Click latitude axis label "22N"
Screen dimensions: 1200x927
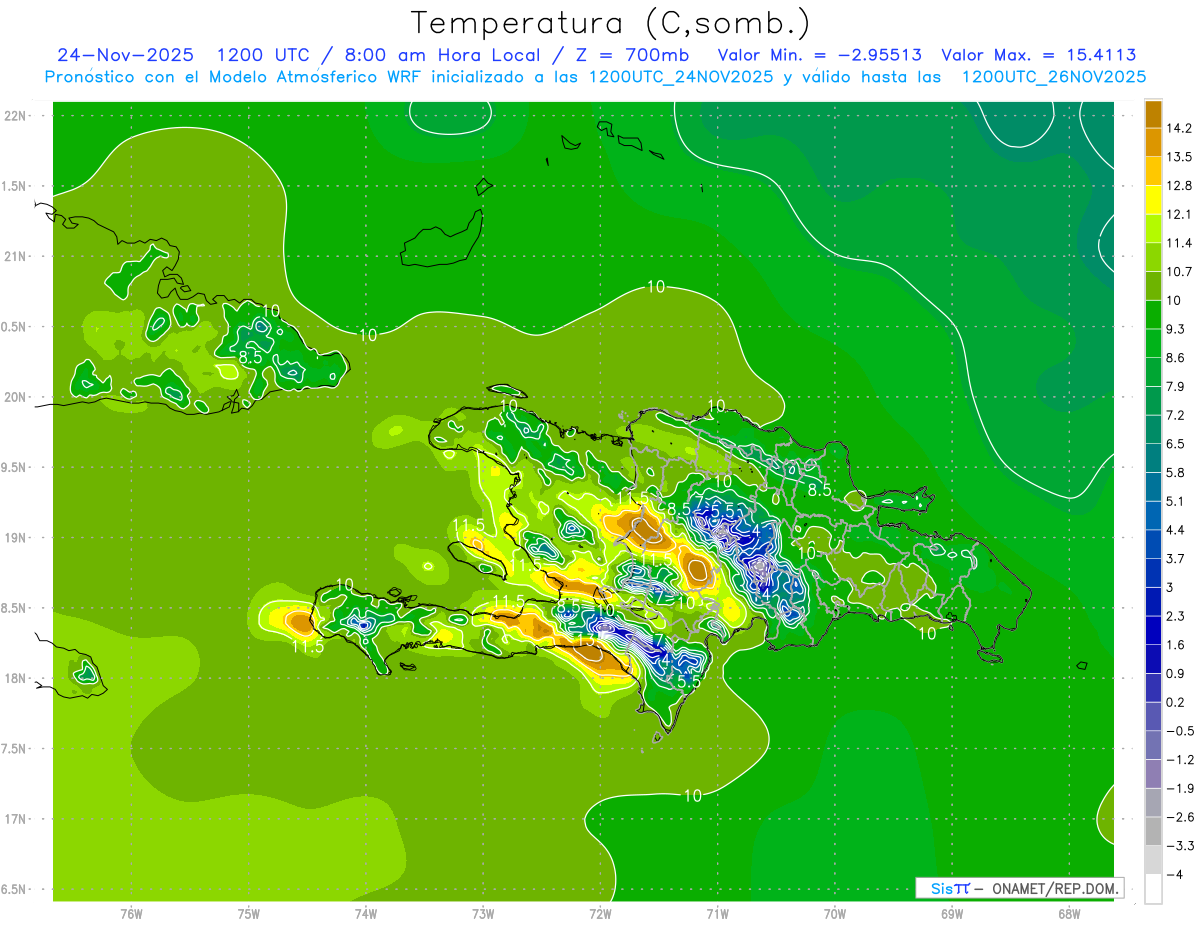click(14, 116)
